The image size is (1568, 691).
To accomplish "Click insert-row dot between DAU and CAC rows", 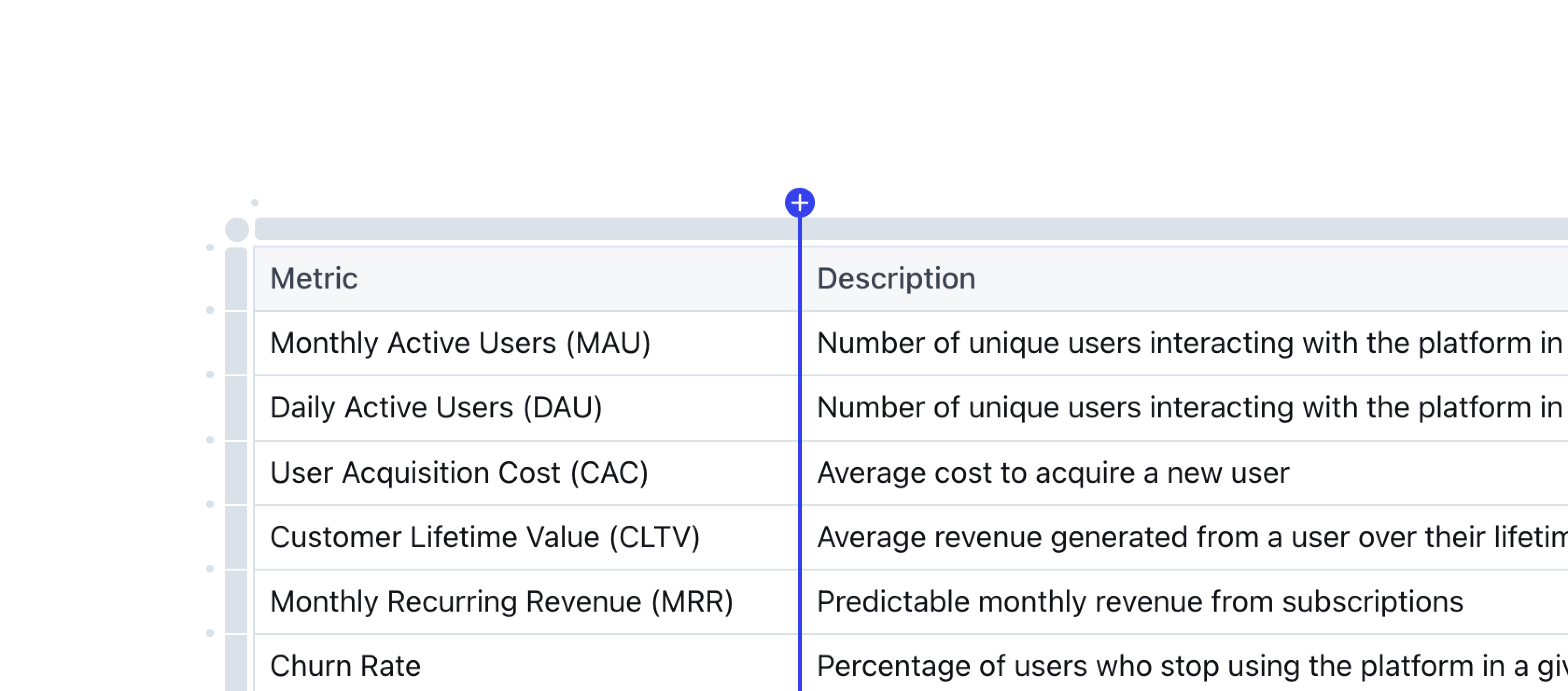I will [210, 439].
